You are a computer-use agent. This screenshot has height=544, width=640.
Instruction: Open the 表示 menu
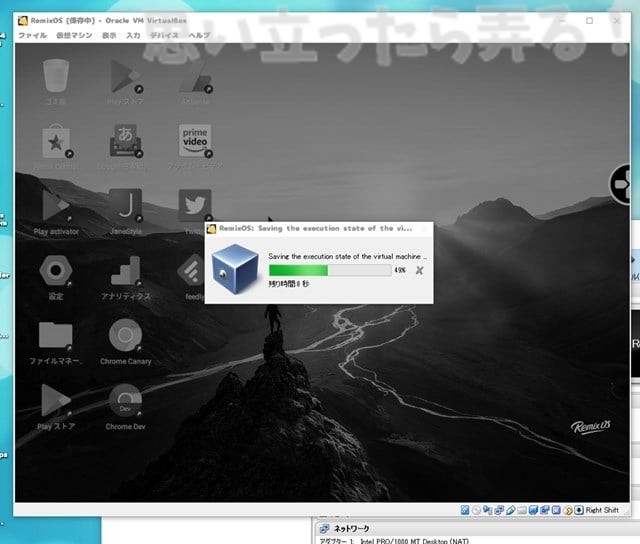pyautogui.click(x=109, y=36)
